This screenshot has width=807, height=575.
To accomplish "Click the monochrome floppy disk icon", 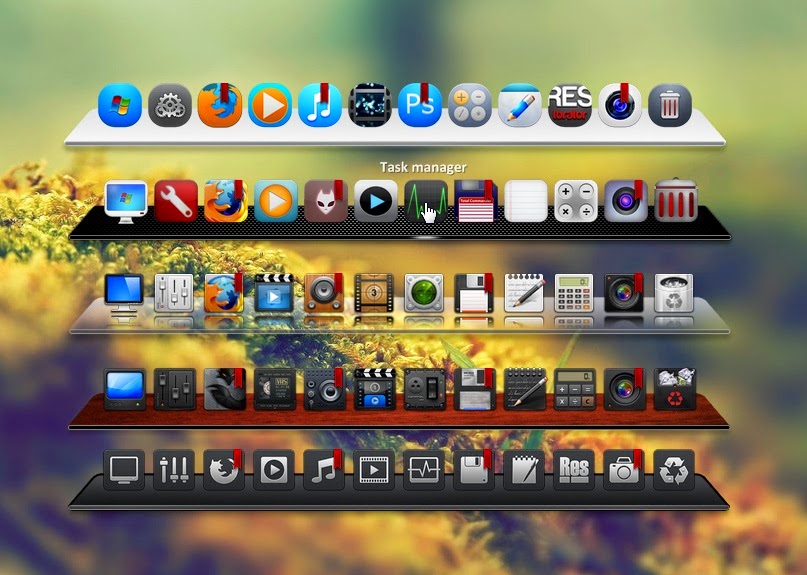I will click(474, 469).
